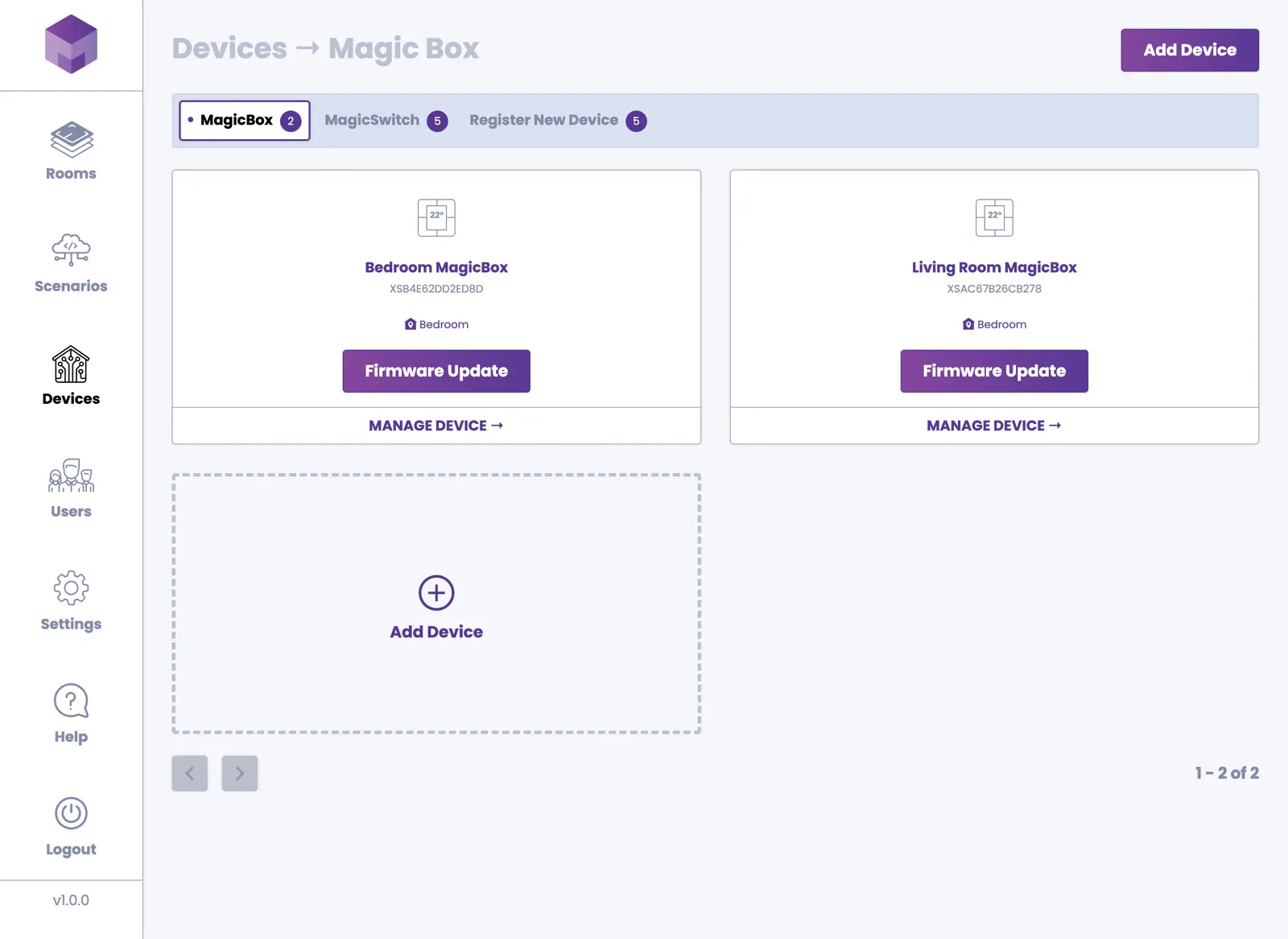Switch to the MagicSwitch tab
This screenshot has height=939, width=1288.
(386, 121)
